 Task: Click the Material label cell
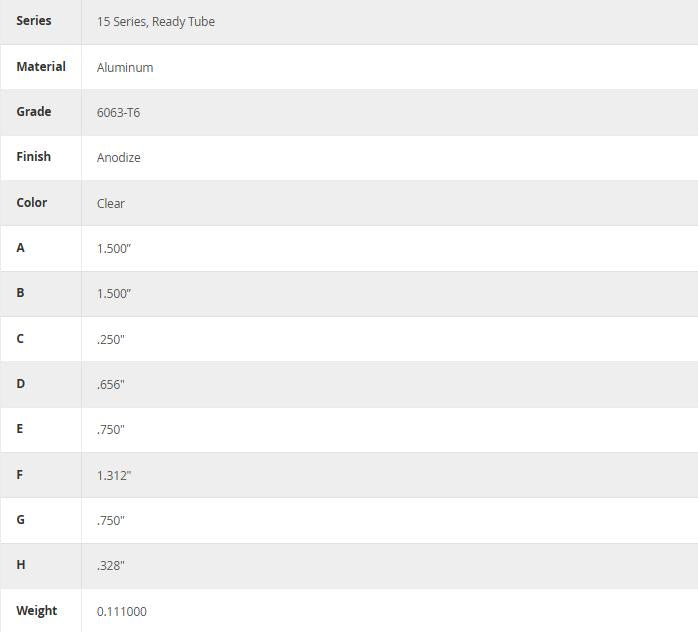click(x=41, y=67)
